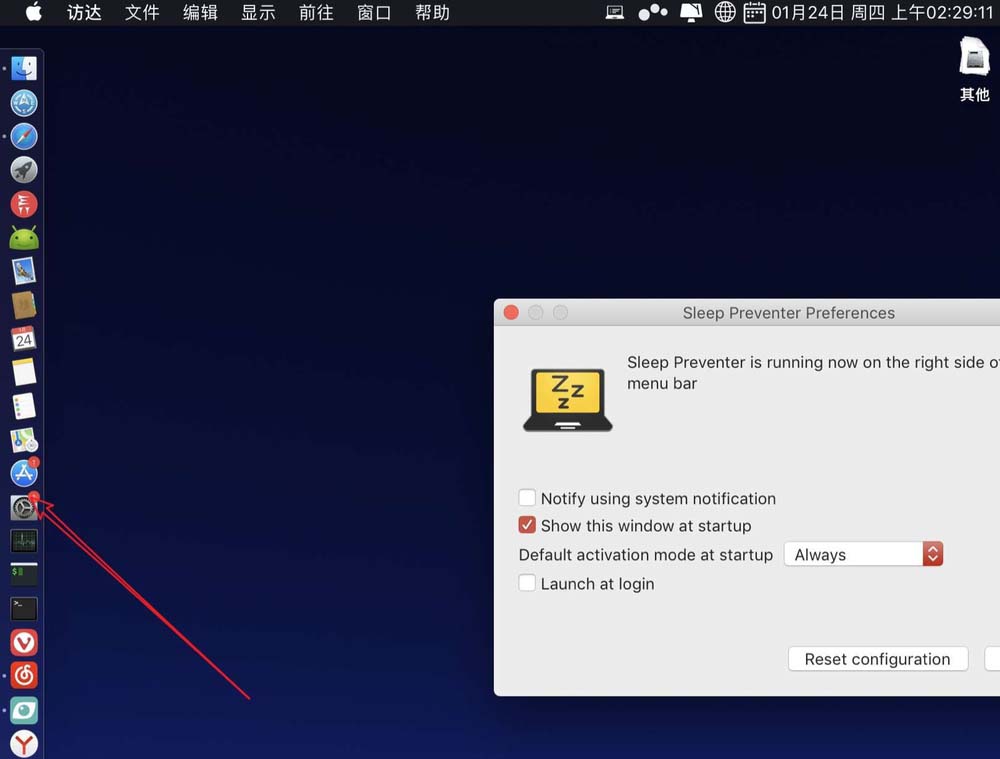Enable Notify using system notification

click(527, 497)
